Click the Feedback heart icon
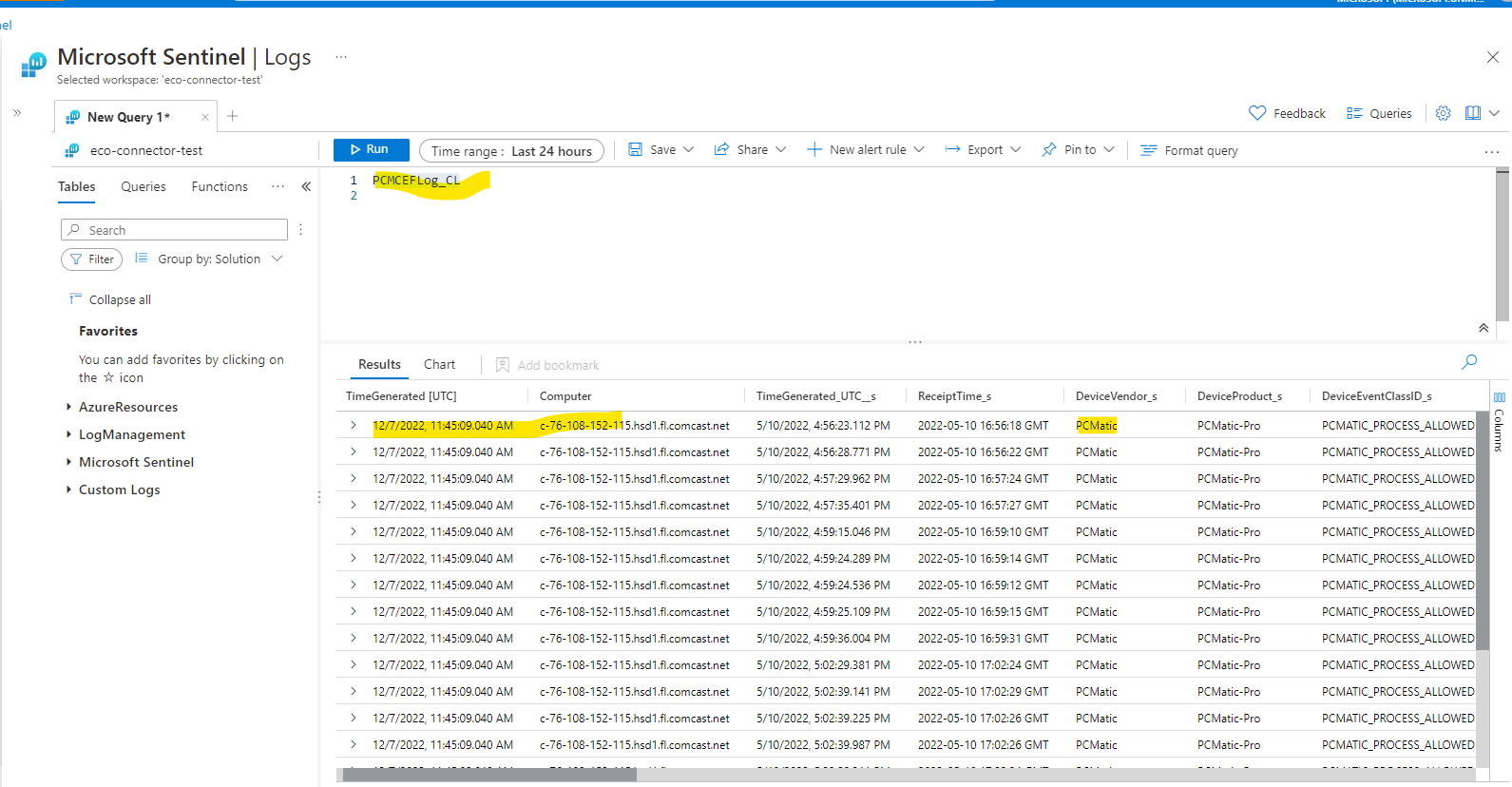 pyautogui.click(x=1257, y=113)
